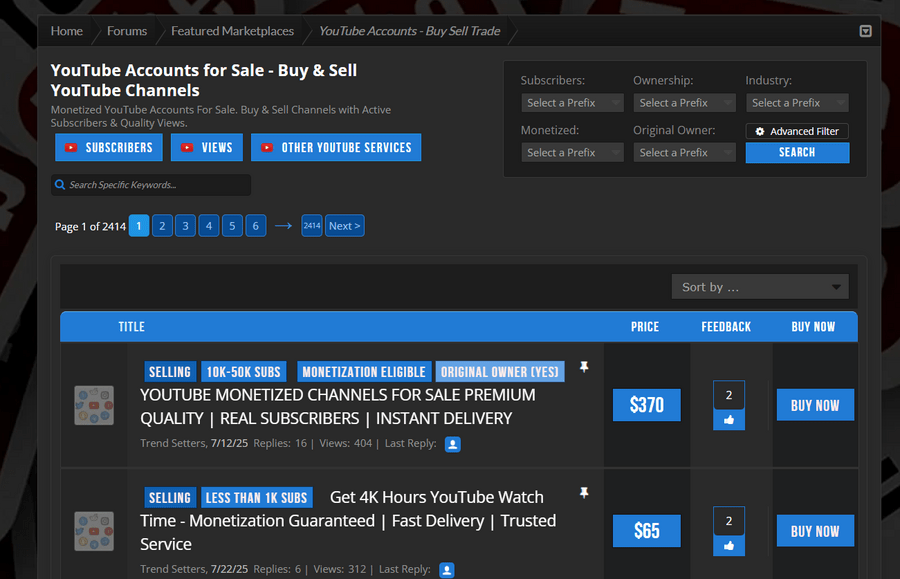Open Featured Marketplaces breadcrumb

pyautogui.click(x=232, y=31)
